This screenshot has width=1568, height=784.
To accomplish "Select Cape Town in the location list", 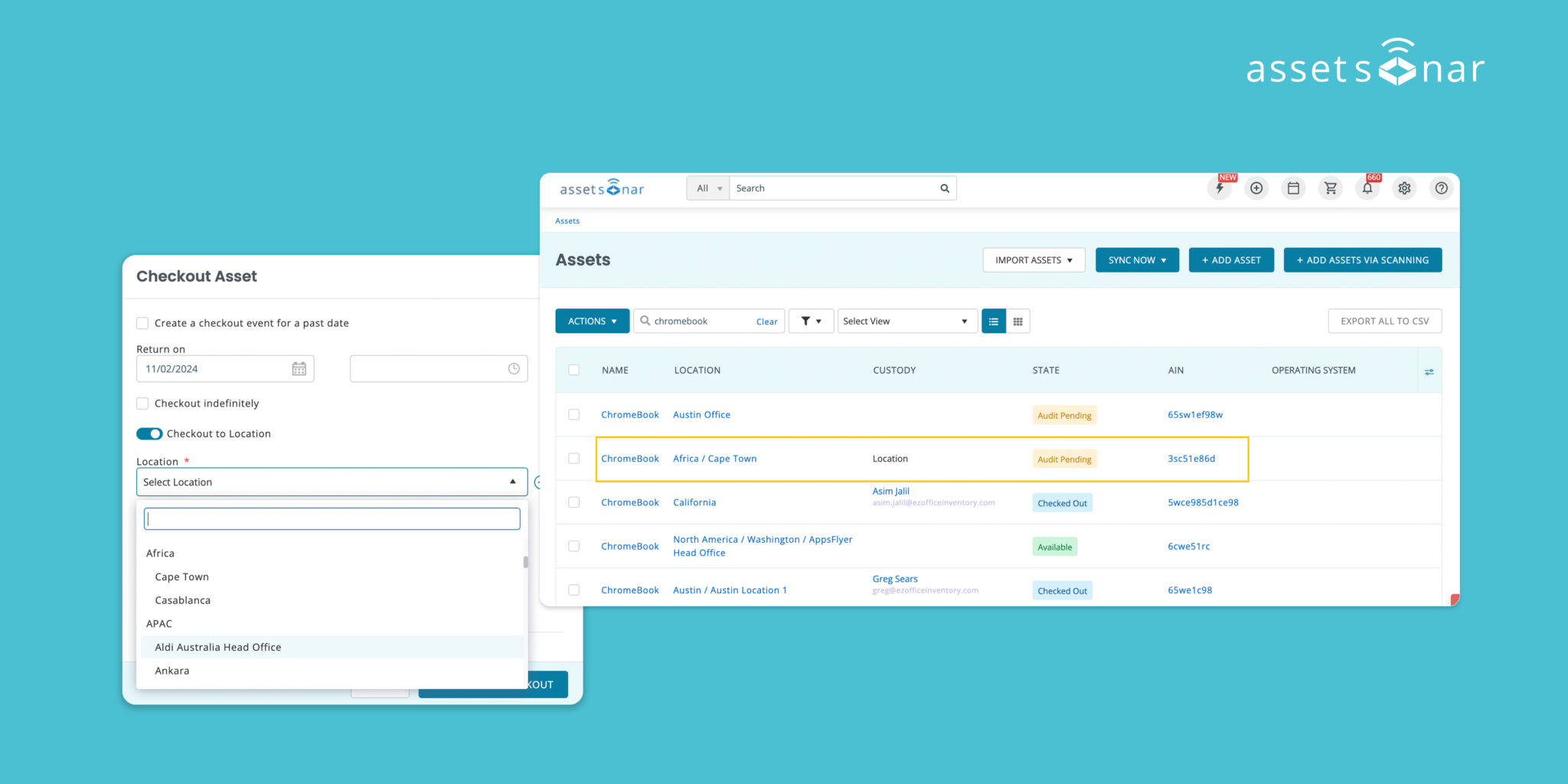I will click(x=181, y=577).
